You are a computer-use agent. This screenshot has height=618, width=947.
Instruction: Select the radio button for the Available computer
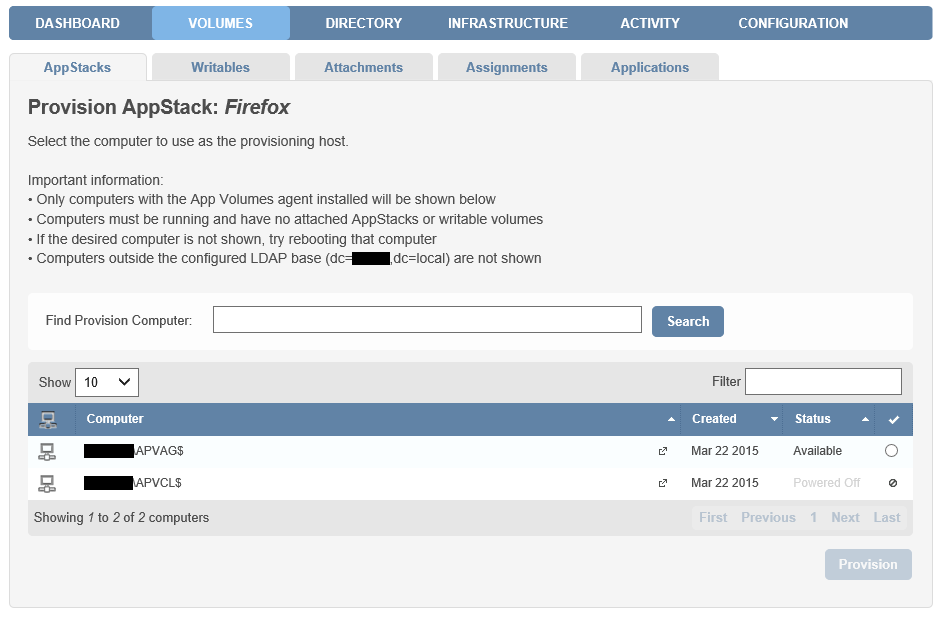coord(894,451)
